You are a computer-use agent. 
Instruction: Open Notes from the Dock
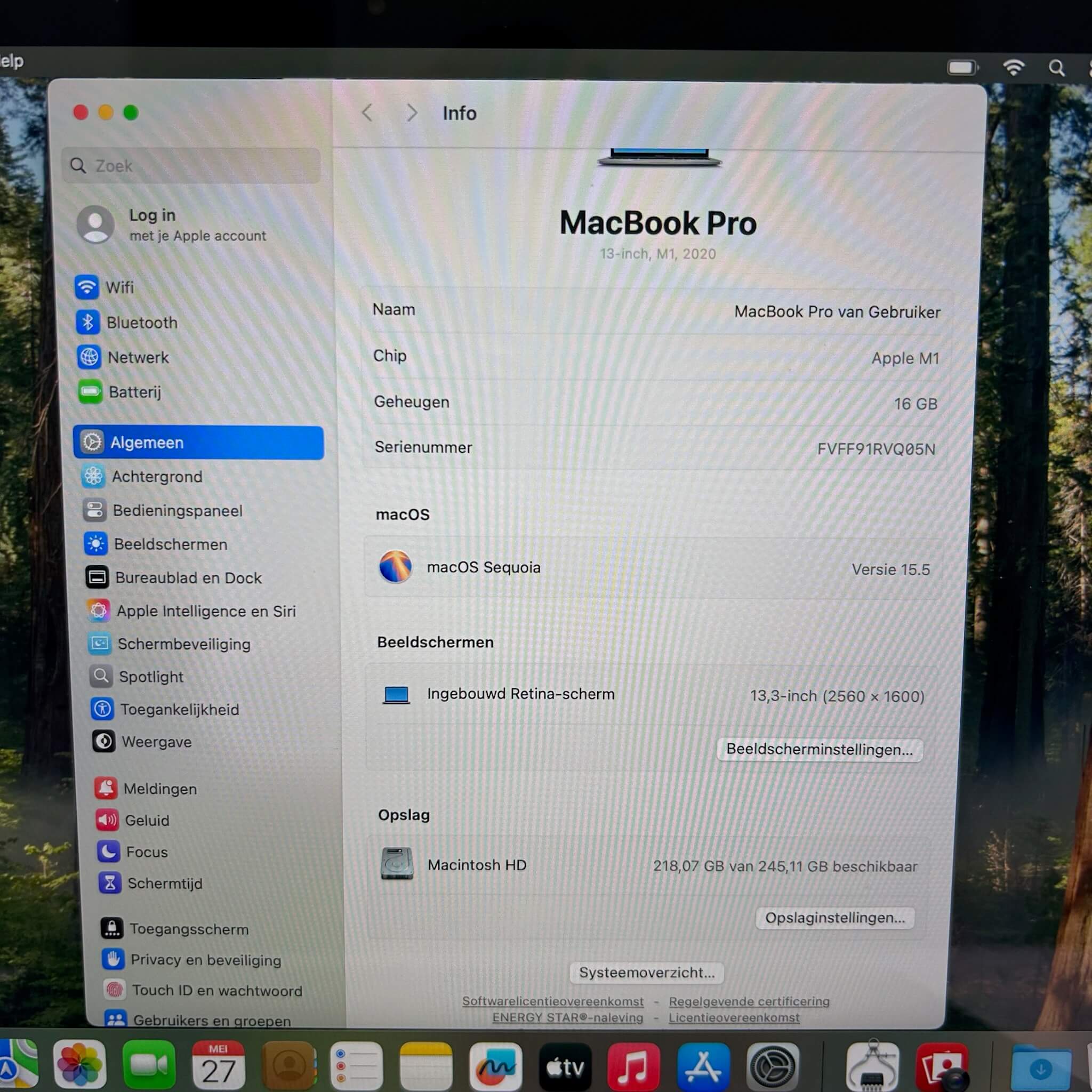click(426, 1066)
